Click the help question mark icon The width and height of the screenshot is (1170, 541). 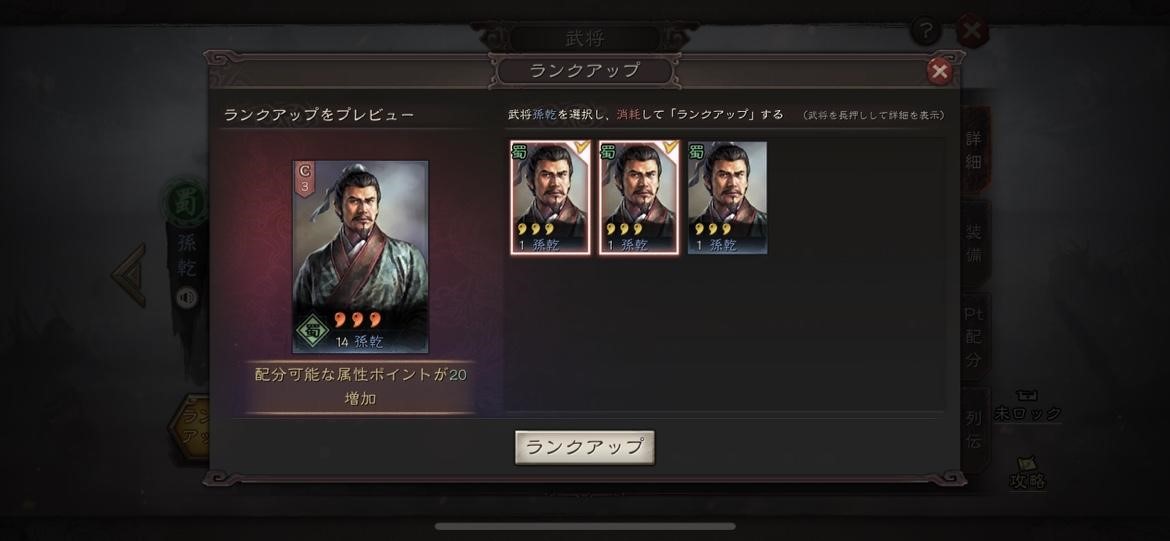click(925, 31)
